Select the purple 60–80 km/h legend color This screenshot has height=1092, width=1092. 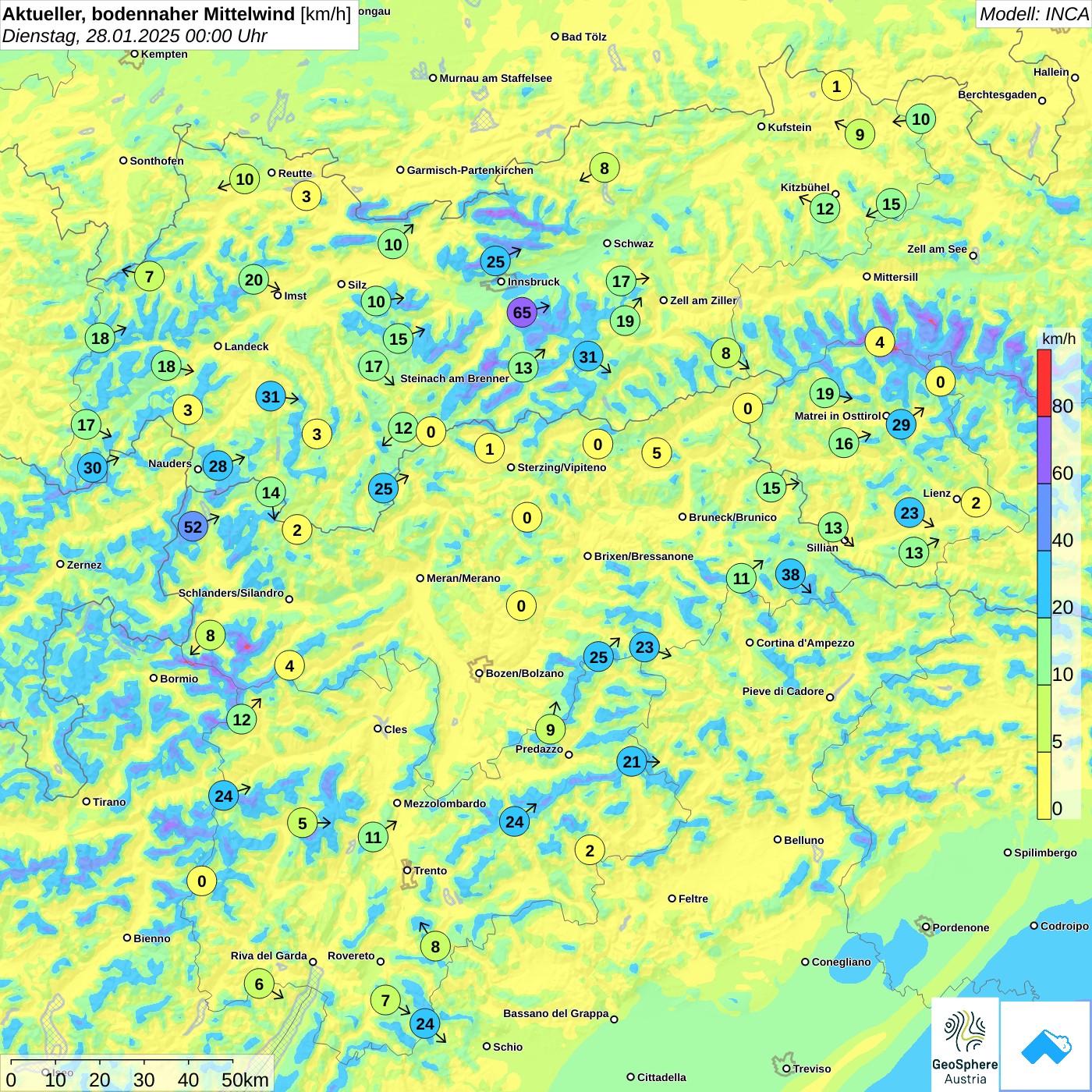pos(1044,450)
